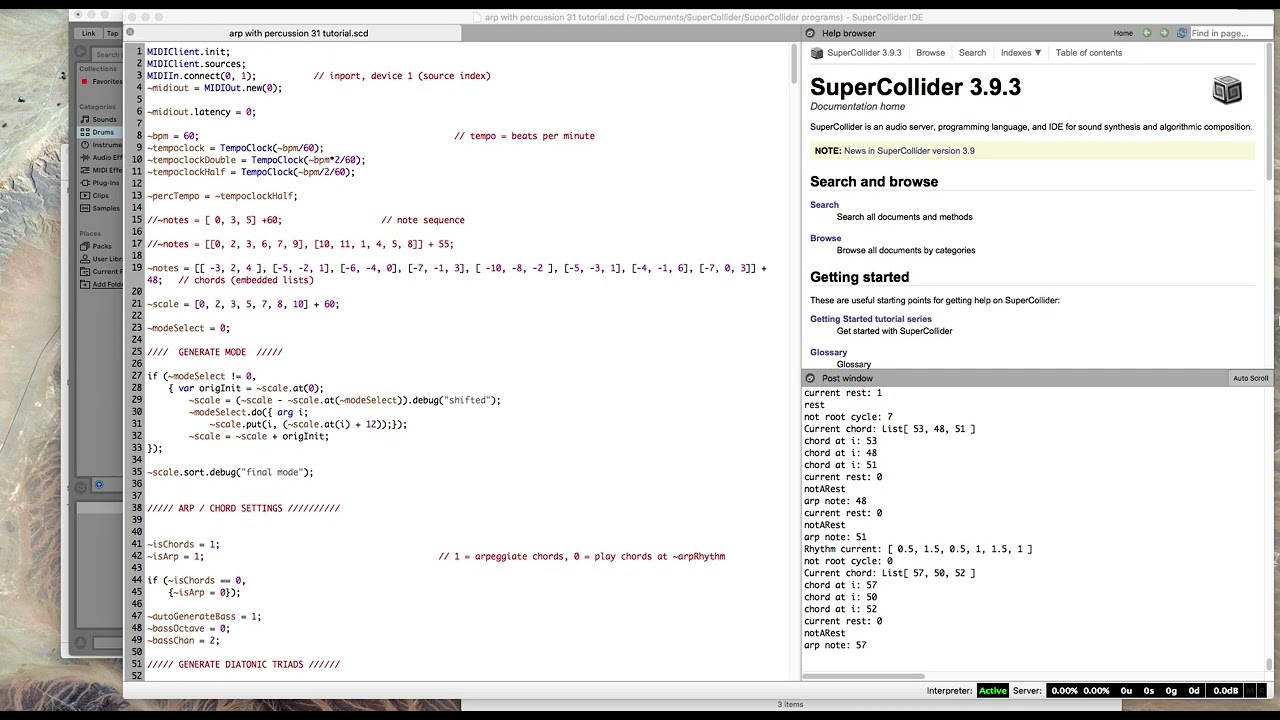Go to Help browser Home

1123,33
